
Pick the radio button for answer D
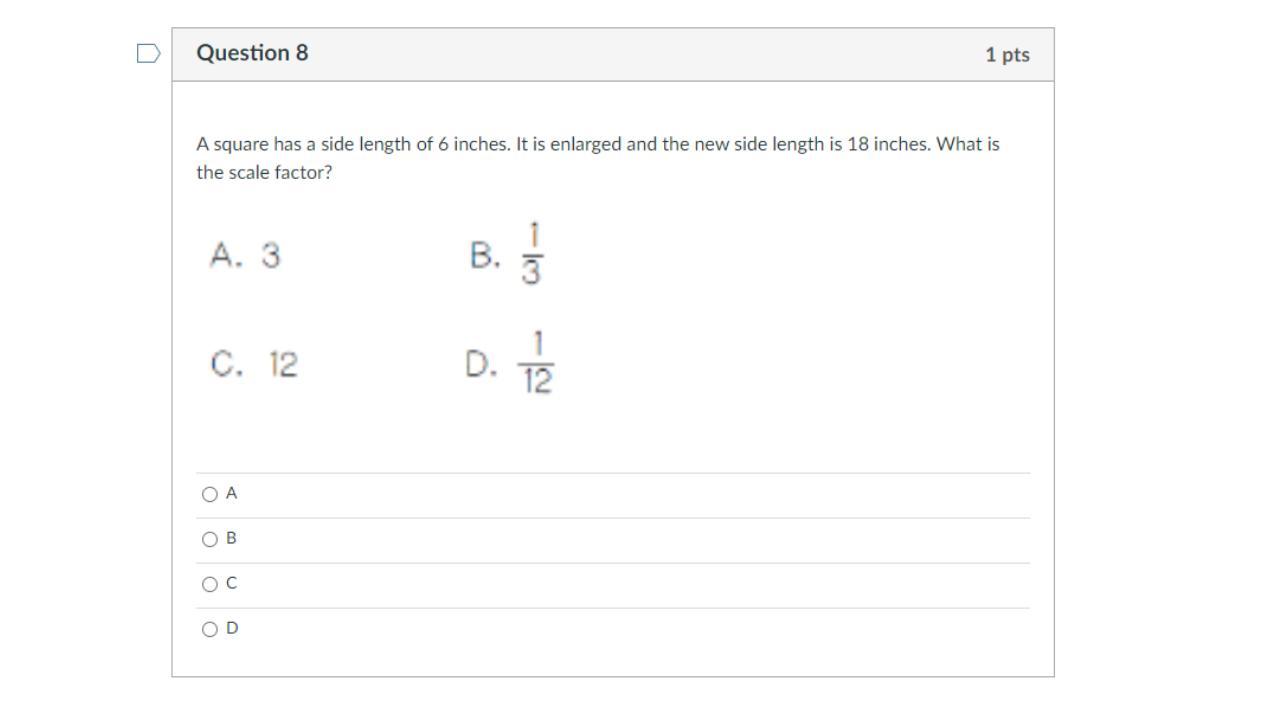click(x=209, y=629)
